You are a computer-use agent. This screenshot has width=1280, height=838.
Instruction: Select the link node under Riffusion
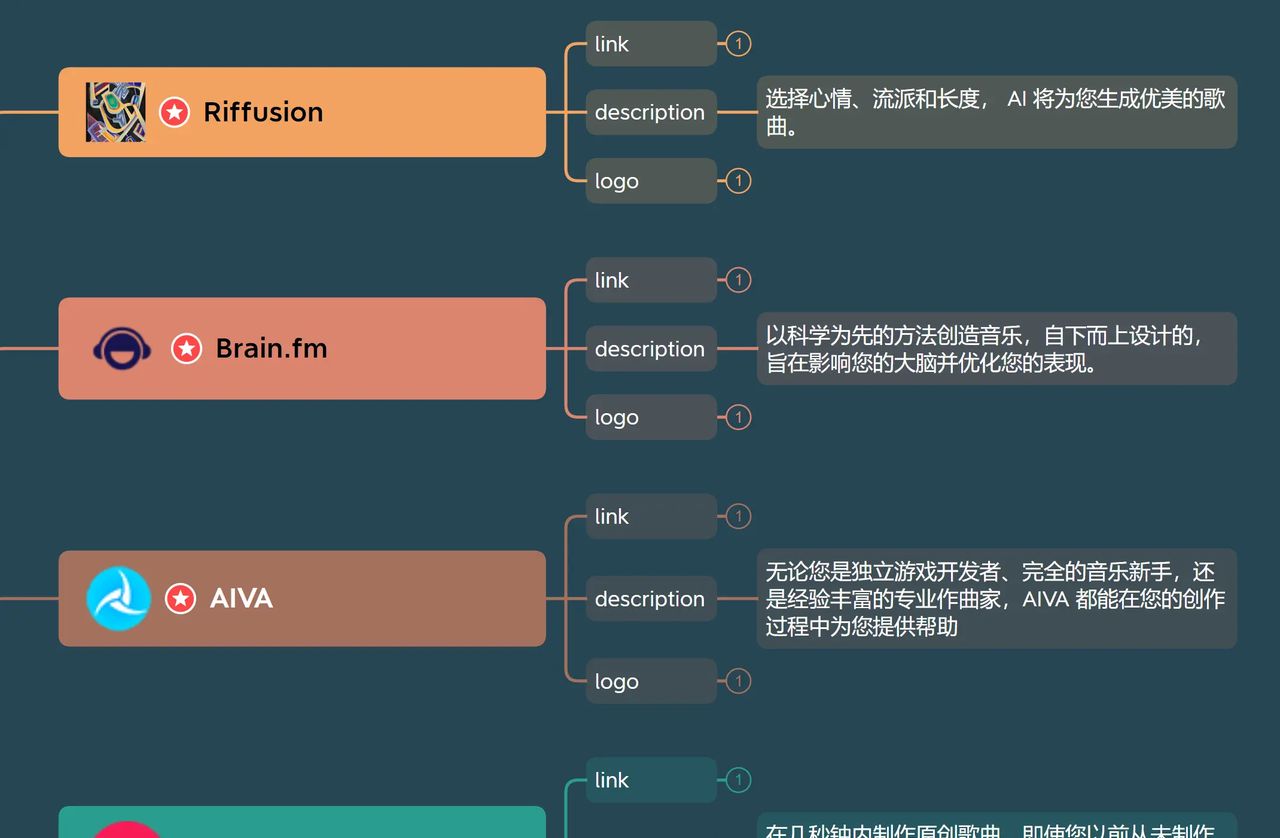tap(650, 44)
